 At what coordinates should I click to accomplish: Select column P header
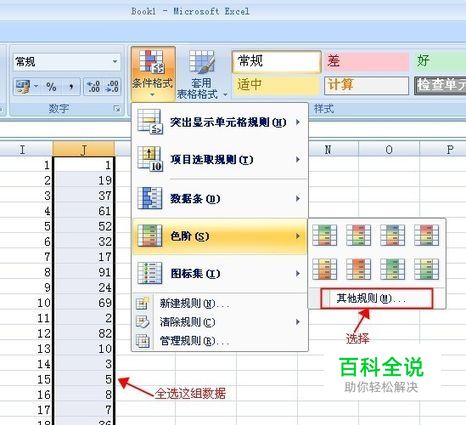tap(443, 149)
